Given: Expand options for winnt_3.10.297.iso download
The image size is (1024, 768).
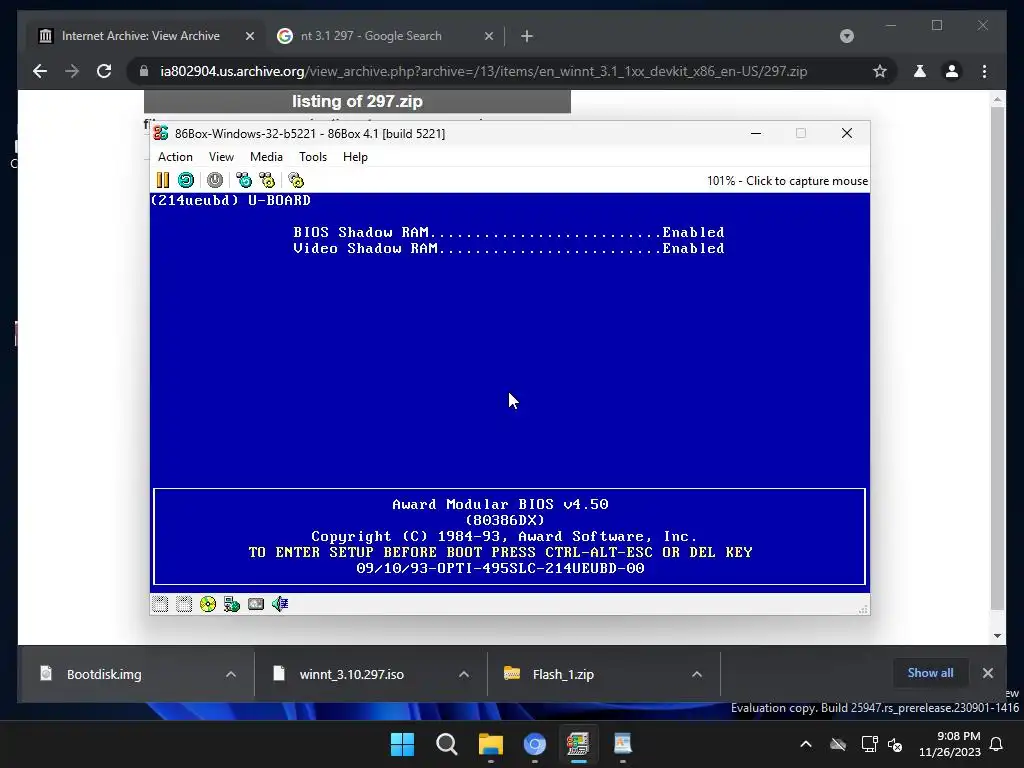Looking at the screenshot, I should click(464, 674).
